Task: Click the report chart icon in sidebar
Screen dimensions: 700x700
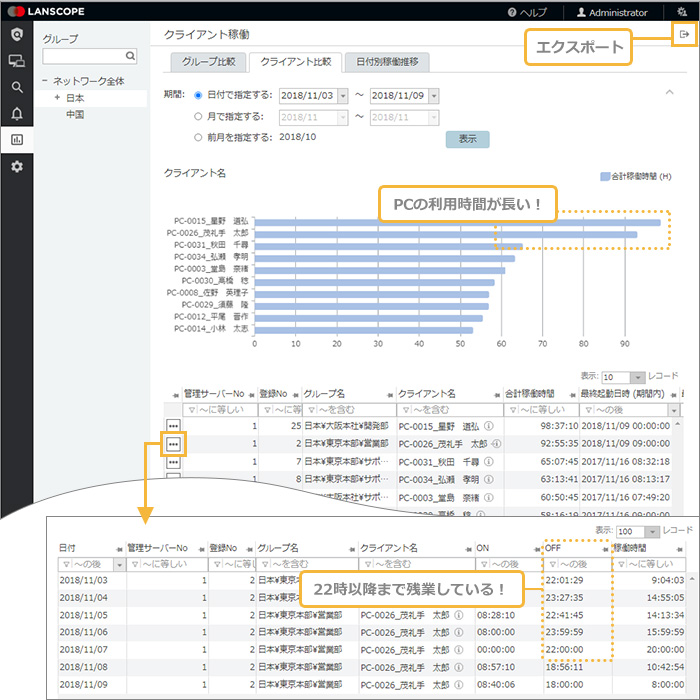Action: pos(16,139)
